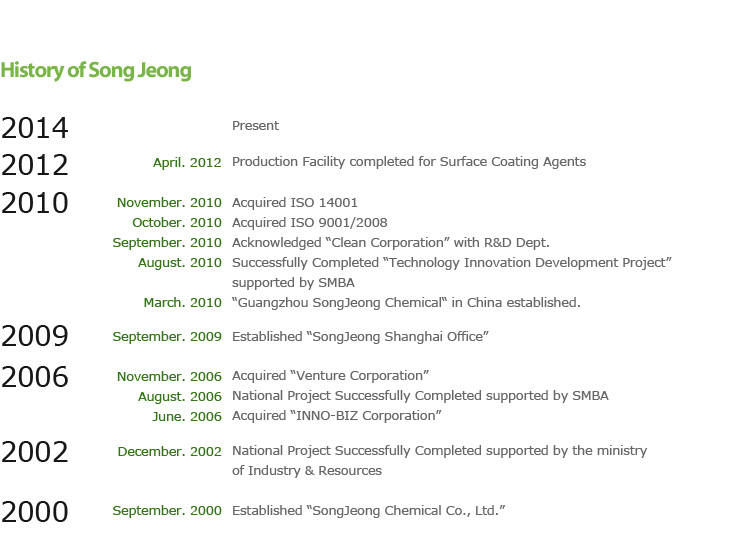Click the large 2010 year marker
The image size is (738, 552).
pos(35,203)
